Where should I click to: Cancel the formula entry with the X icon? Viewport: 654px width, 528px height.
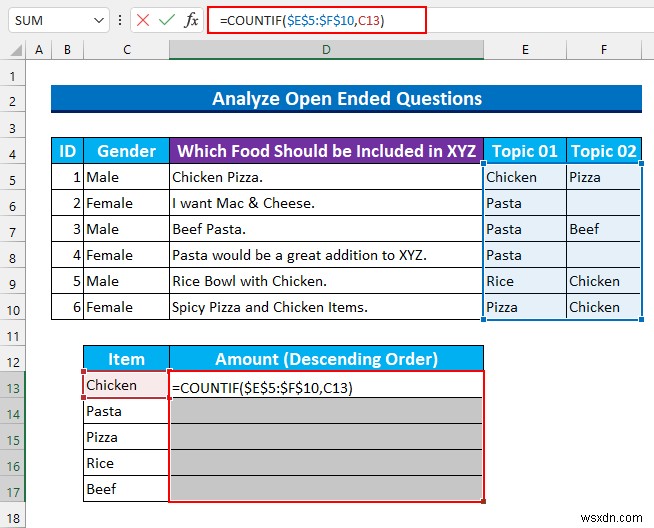click(x=143, y=20)
